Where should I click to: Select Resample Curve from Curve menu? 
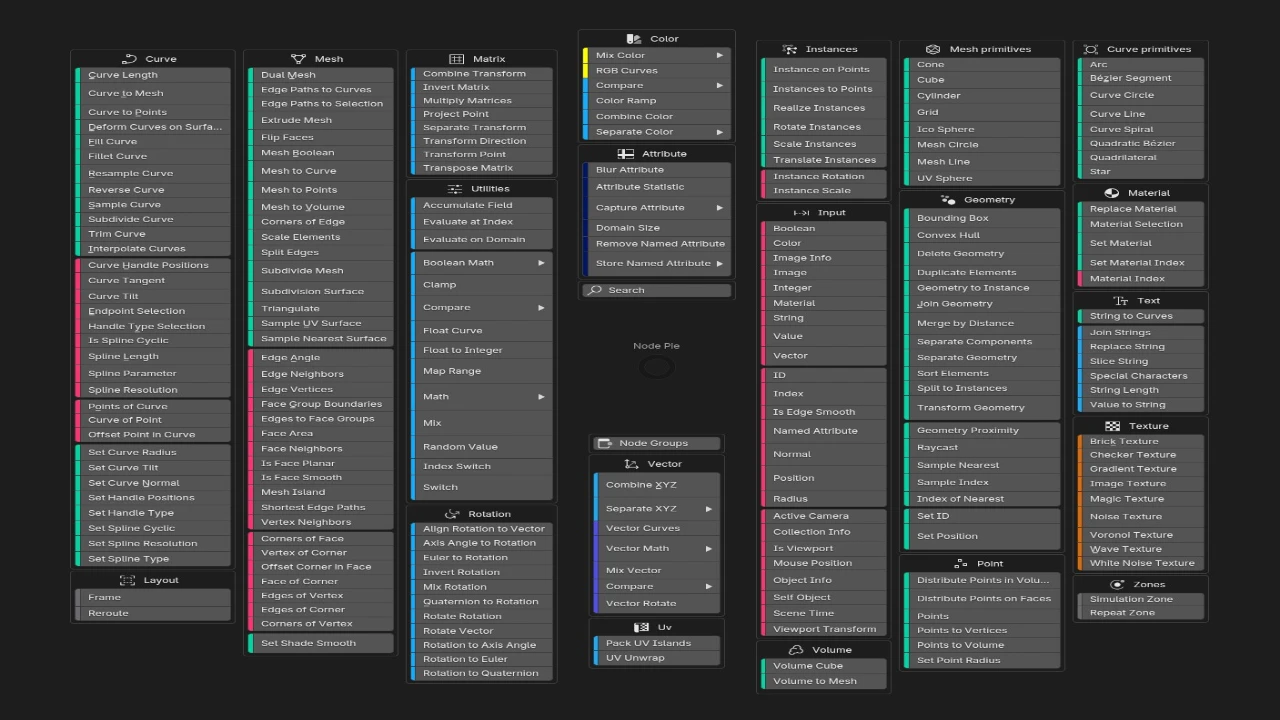(x=131, y=173)
